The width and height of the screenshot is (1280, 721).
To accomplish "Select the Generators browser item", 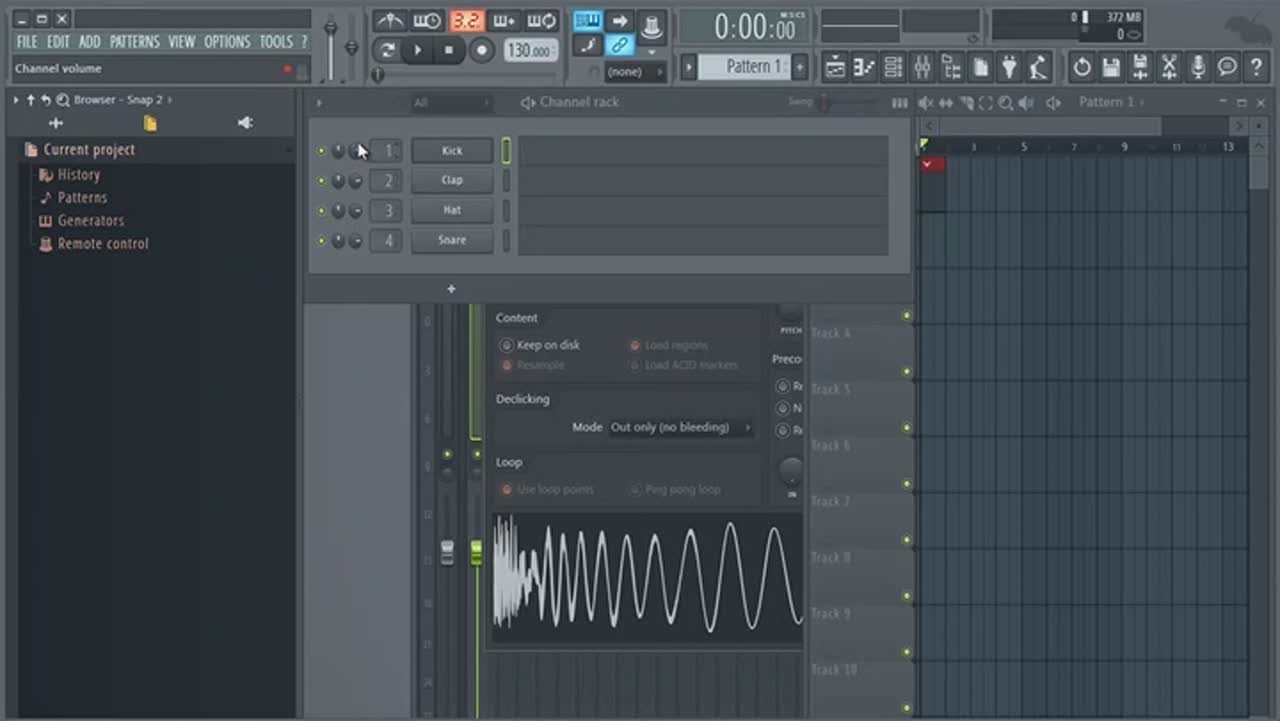I will pos(90,221).
